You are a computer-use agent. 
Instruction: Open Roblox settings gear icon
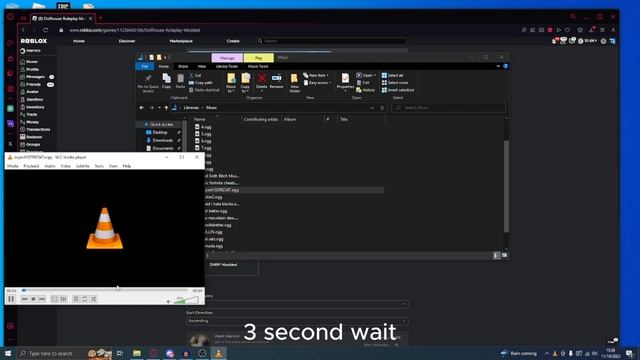[x=603, y=41]
